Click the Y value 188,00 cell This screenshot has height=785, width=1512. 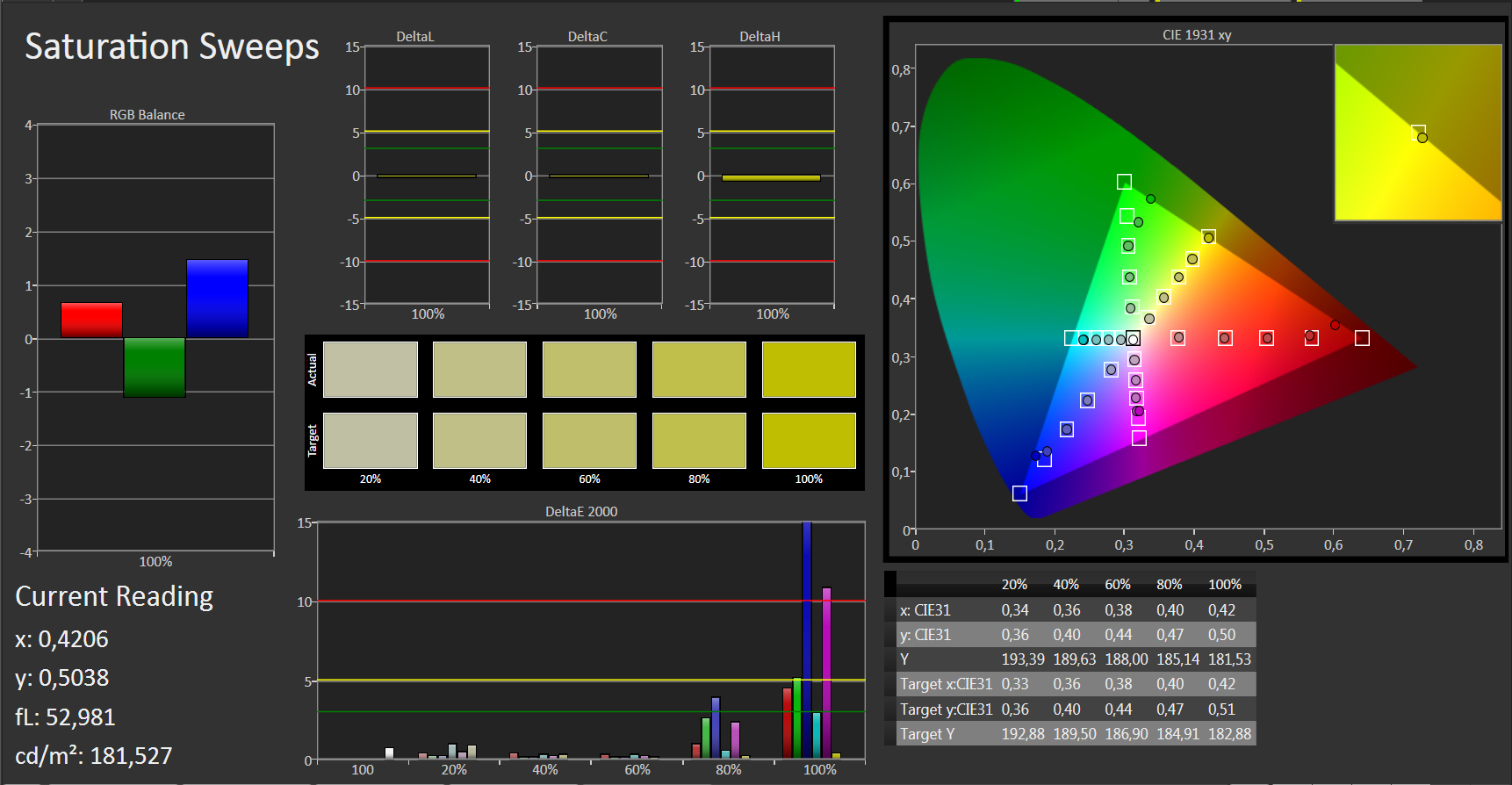(1127, 659)
